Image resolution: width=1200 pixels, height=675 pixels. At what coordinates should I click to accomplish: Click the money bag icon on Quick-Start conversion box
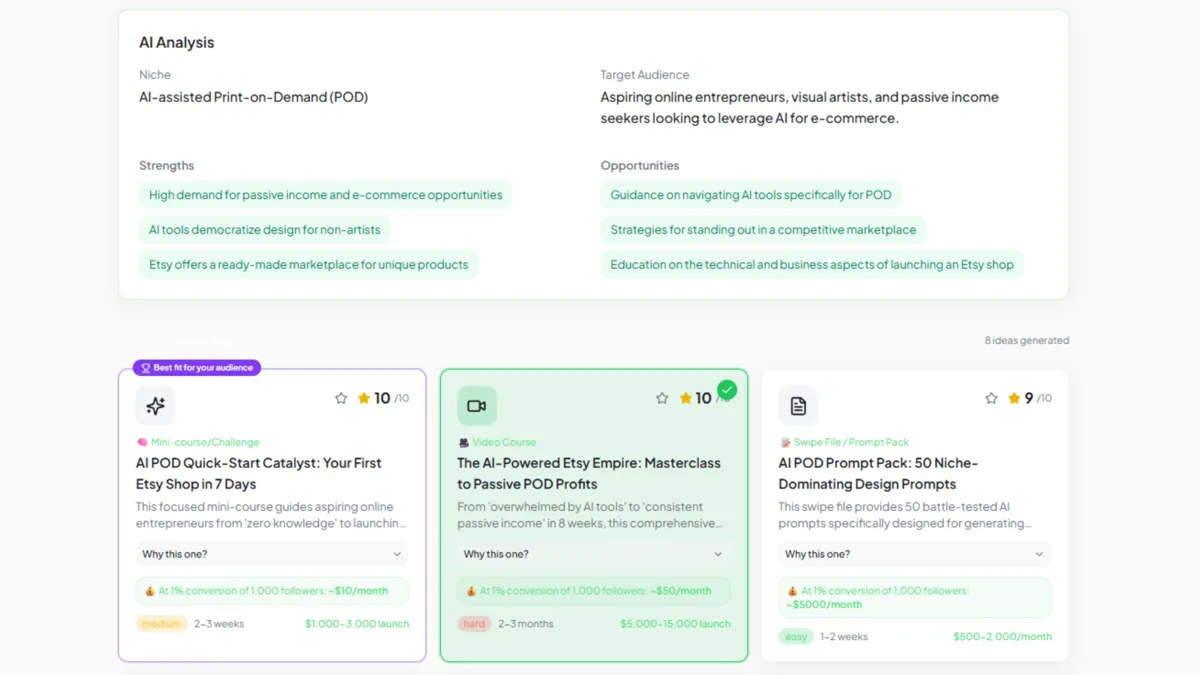[x=150, y=591]
